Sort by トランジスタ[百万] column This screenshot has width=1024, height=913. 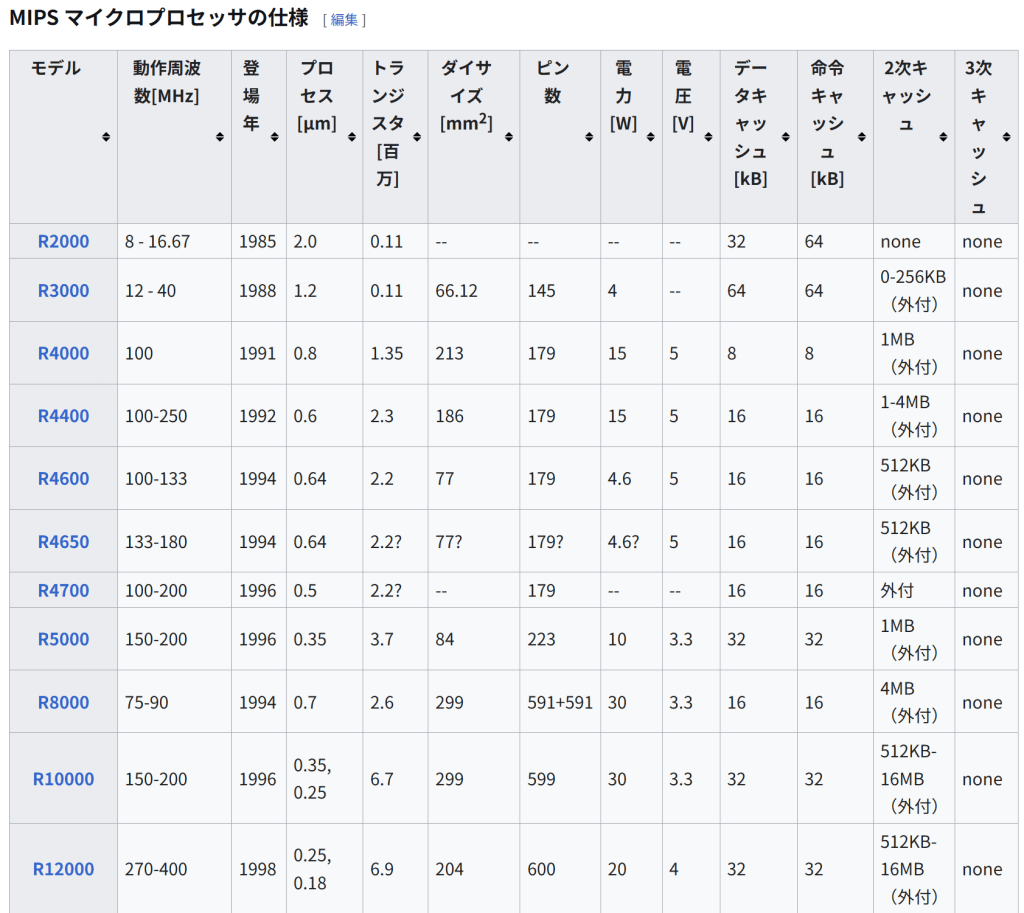click(416, 137)
